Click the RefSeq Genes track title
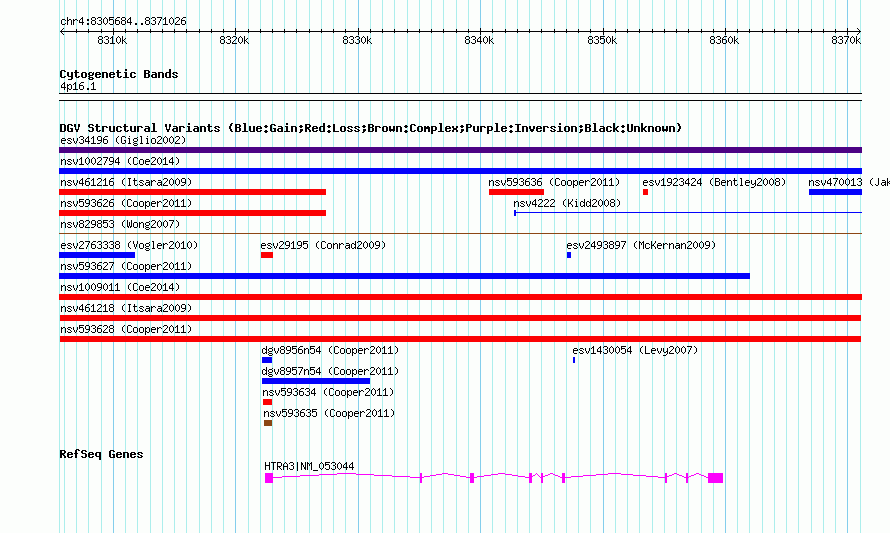Image resolution: width=890 pixels, height=533 pixels. pos(101,454)
